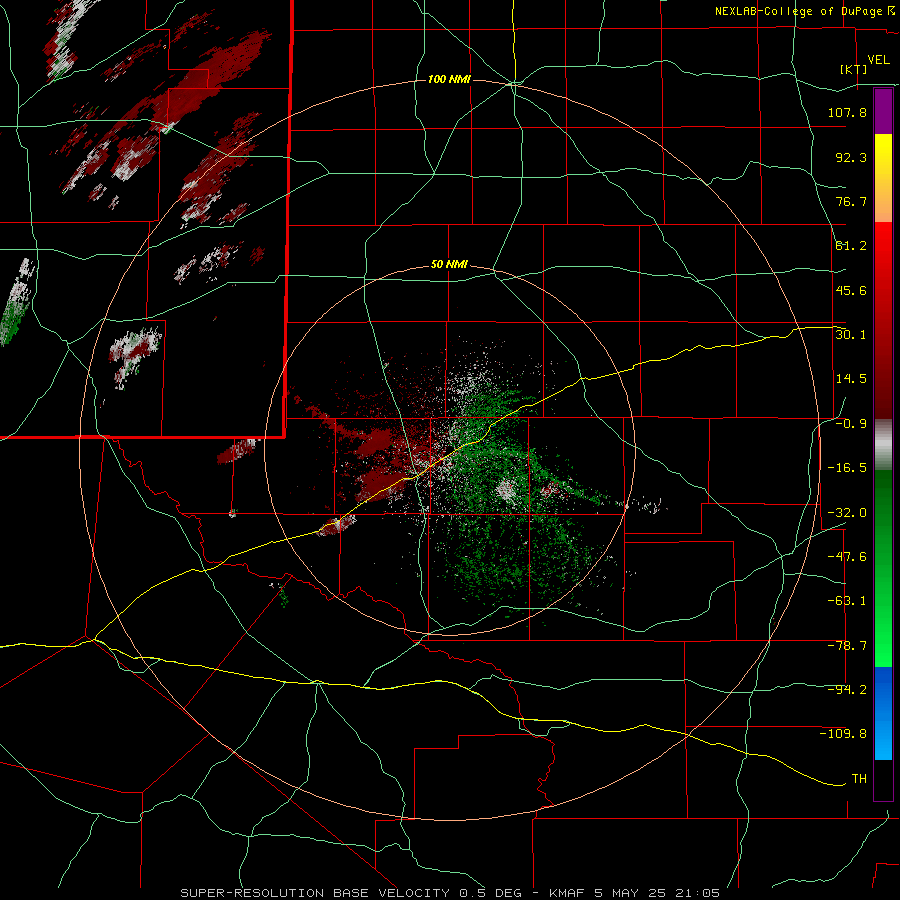The height and width of the screenshot is (900, 900).
Task: Select the 76.7 velocity scale value
Action: click(851, 201)
